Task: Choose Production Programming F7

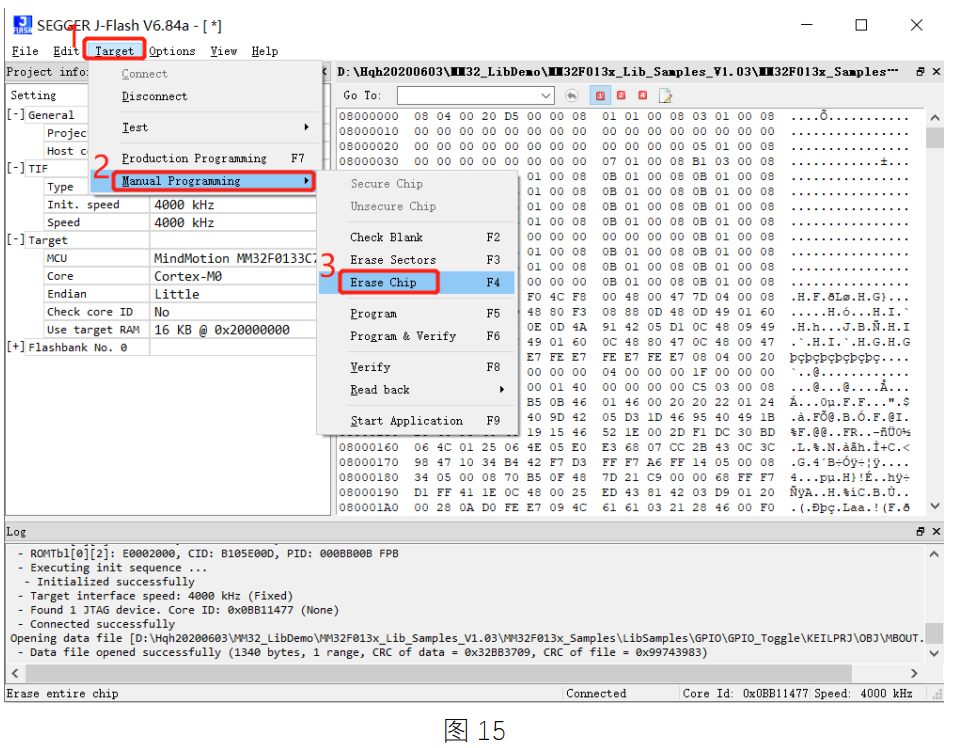Action: pyautogui.click(x=206, y=158)
